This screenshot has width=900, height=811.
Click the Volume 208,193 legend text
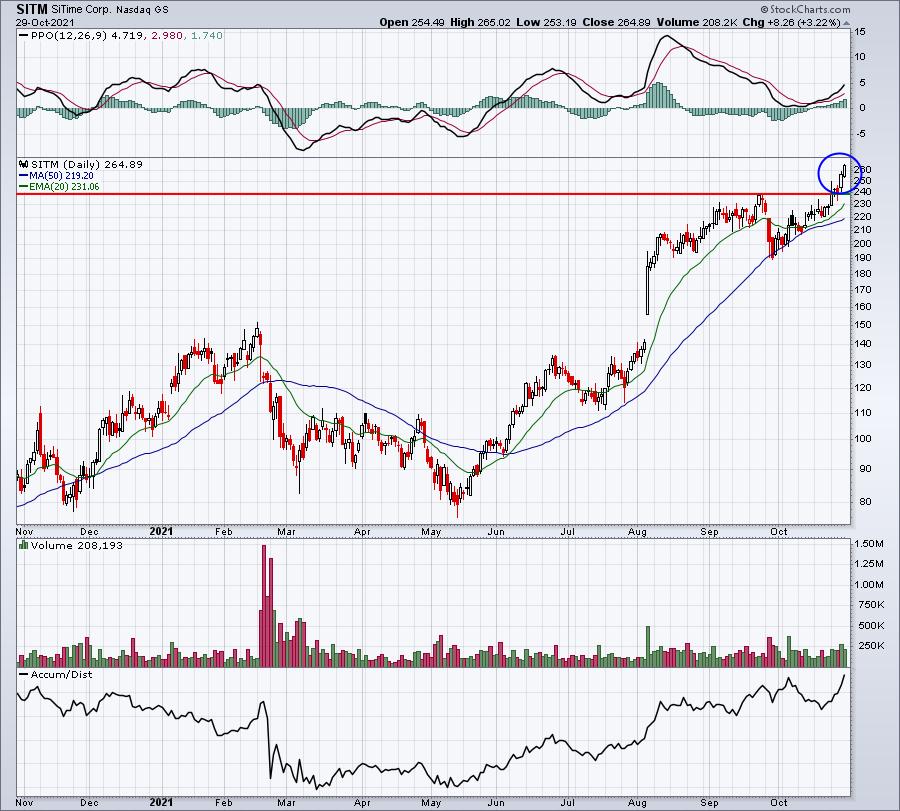point(76,545)
